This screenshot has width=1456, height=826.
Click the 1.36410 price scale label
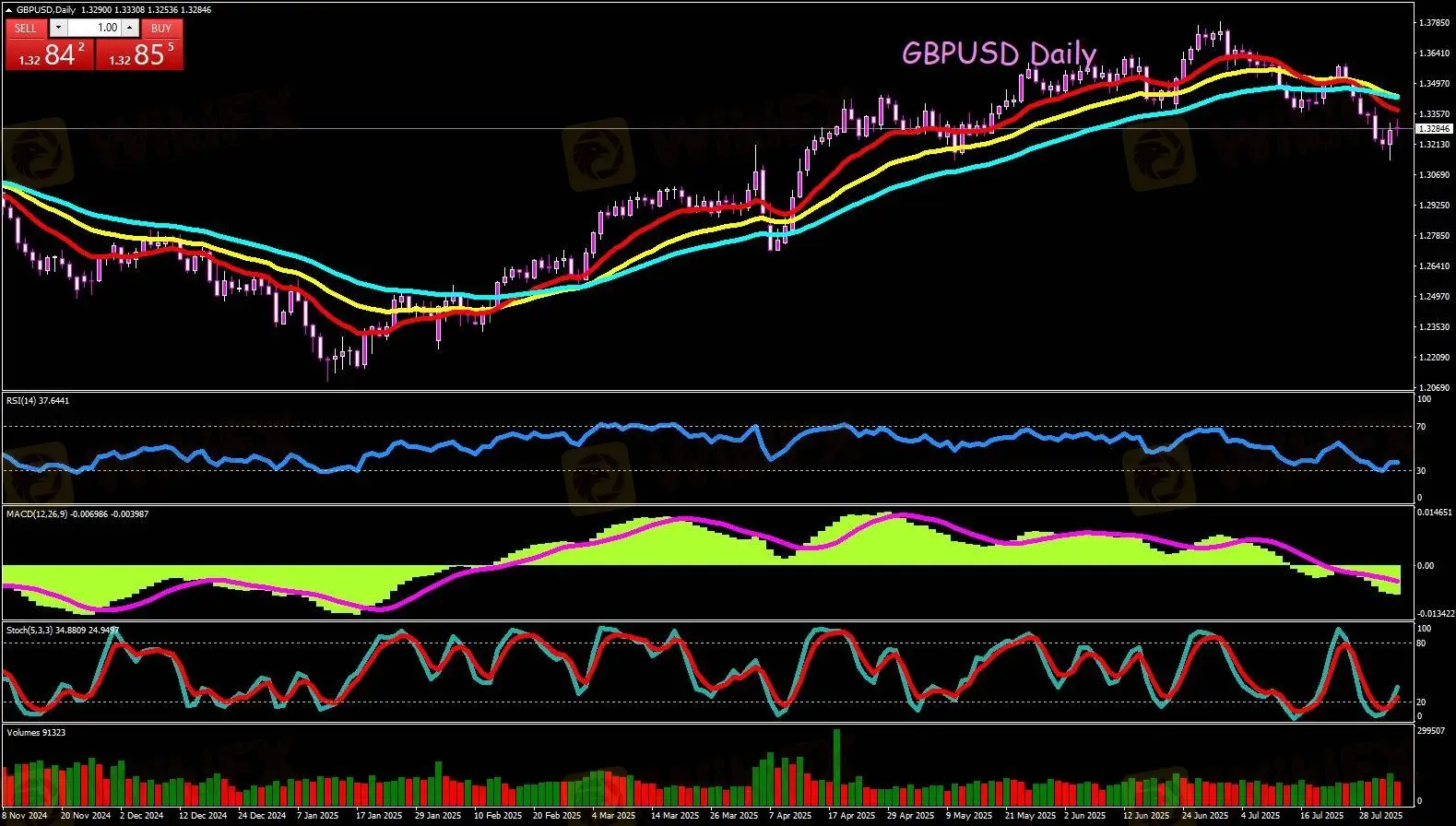[1433, 53]
